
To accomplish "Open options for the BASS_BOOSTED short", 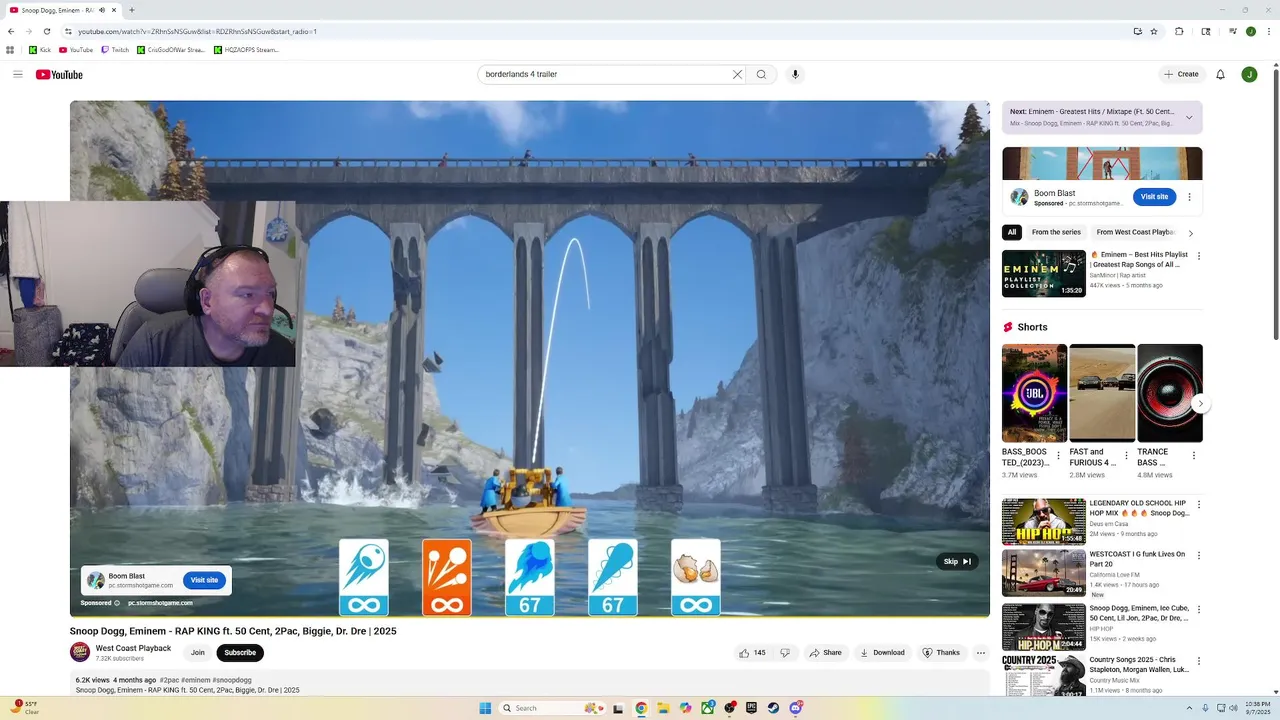I will 1058,456.
